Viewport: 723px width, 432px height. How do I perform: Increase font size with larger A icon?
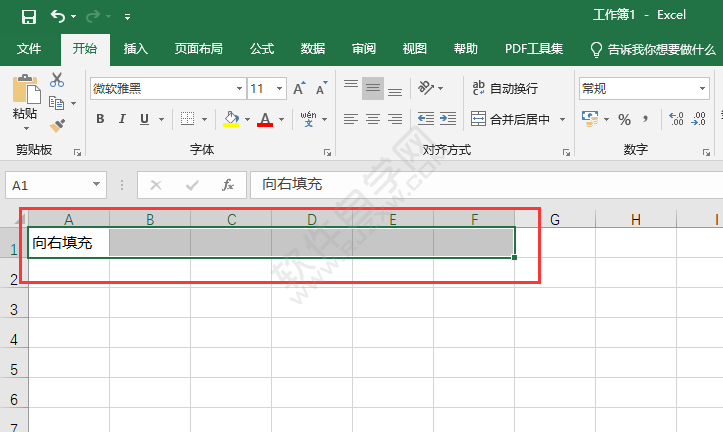(x=299, y=88)
